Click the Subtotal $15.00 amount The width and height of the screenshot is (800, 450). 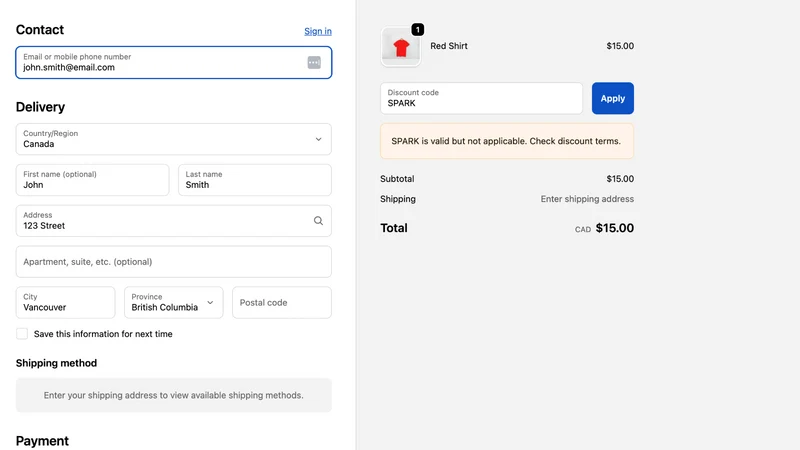coord(620,179)
